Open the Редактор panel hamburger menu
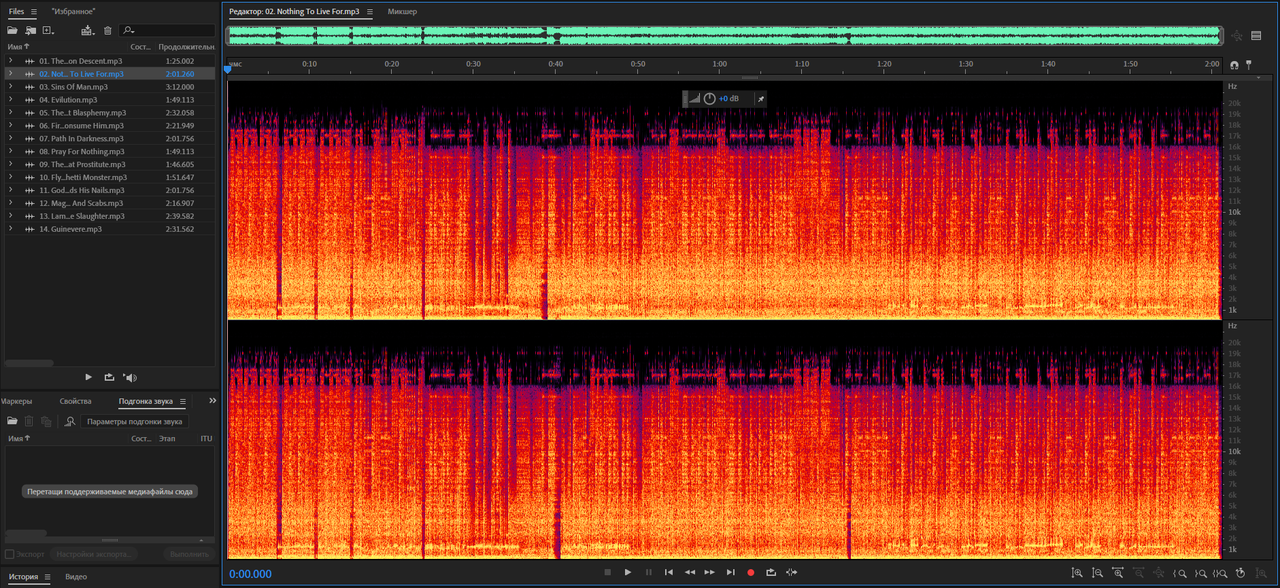The image size is (1280, 588). click(x=369, y=12)
